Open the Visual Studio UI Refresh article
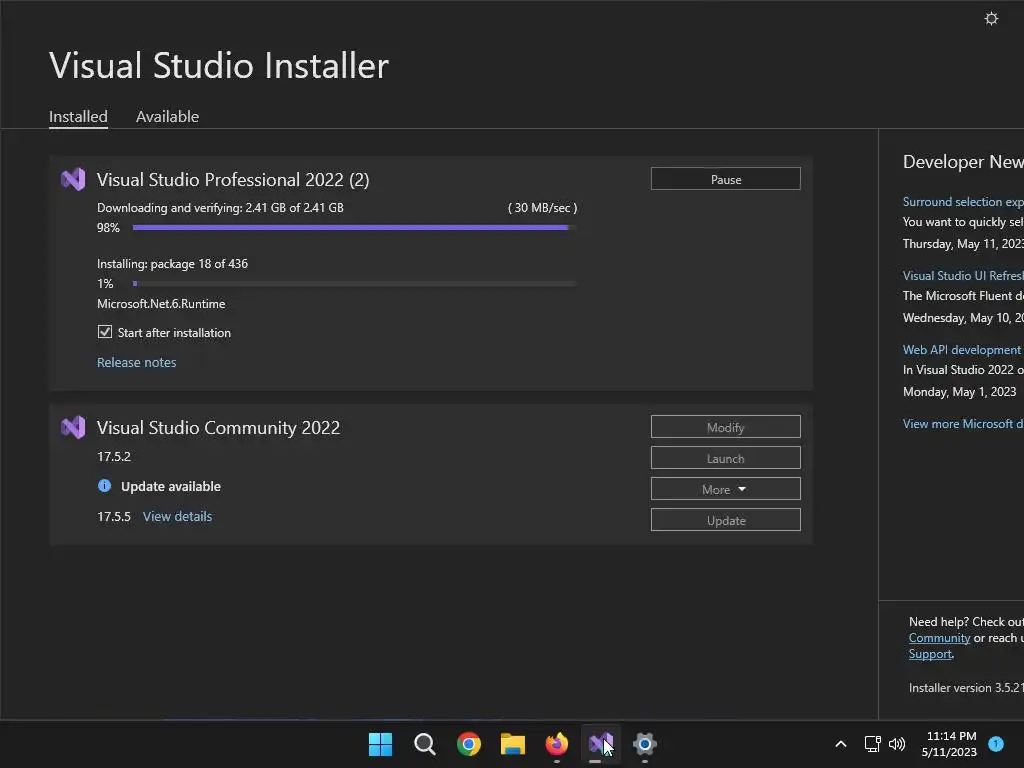This screenshot has width=1024, height=768. (963, 276)
